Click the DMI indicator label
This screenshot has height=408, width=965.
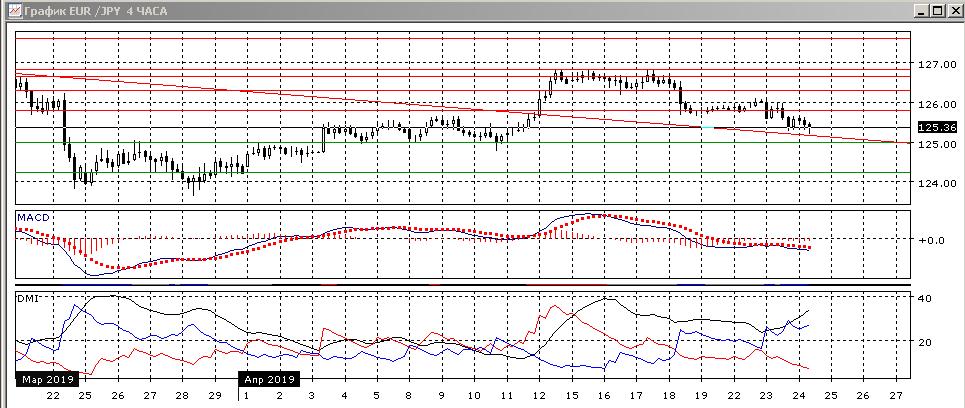[27, 299]
